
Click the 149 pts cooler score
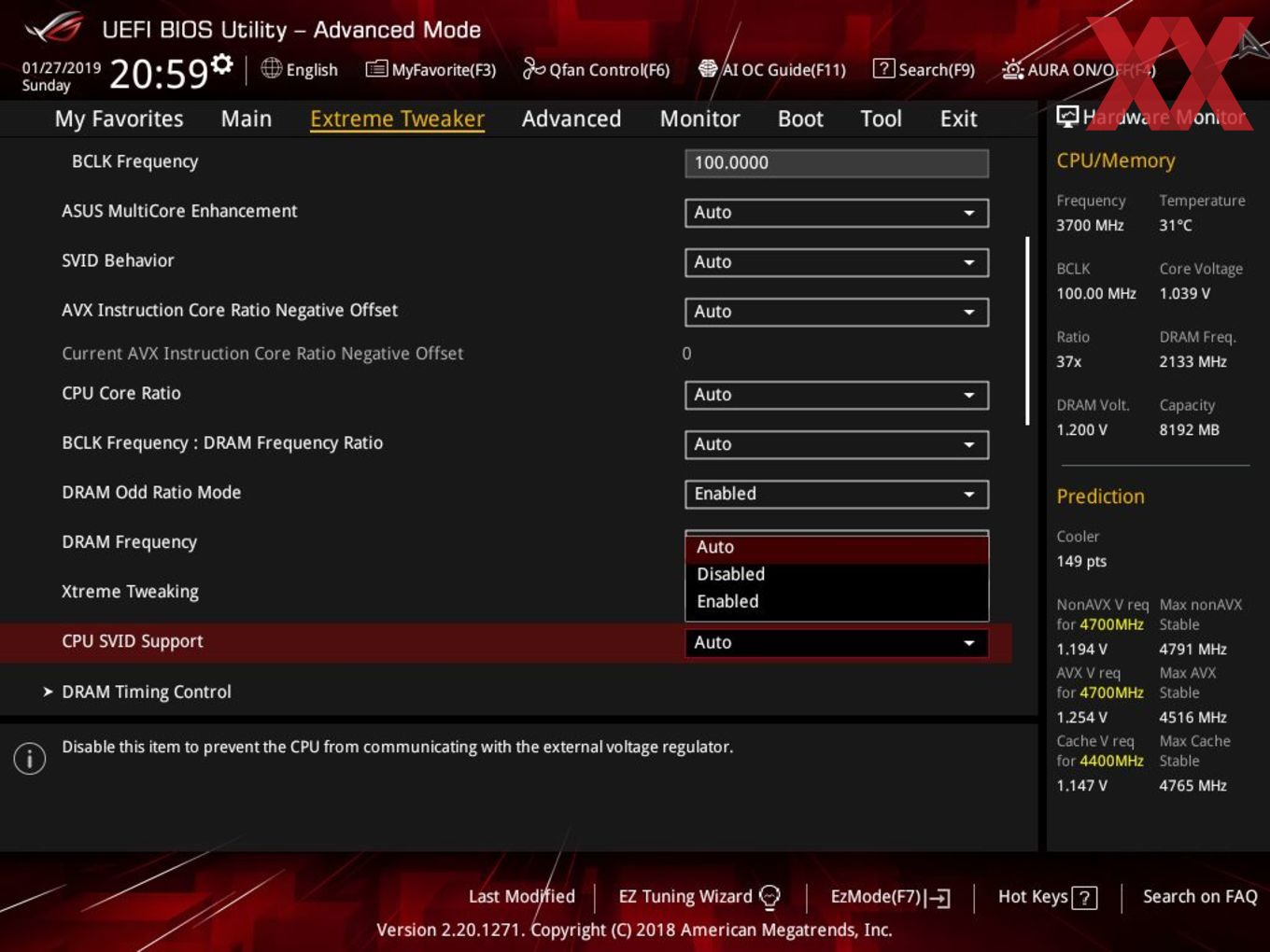(1081, 561)
